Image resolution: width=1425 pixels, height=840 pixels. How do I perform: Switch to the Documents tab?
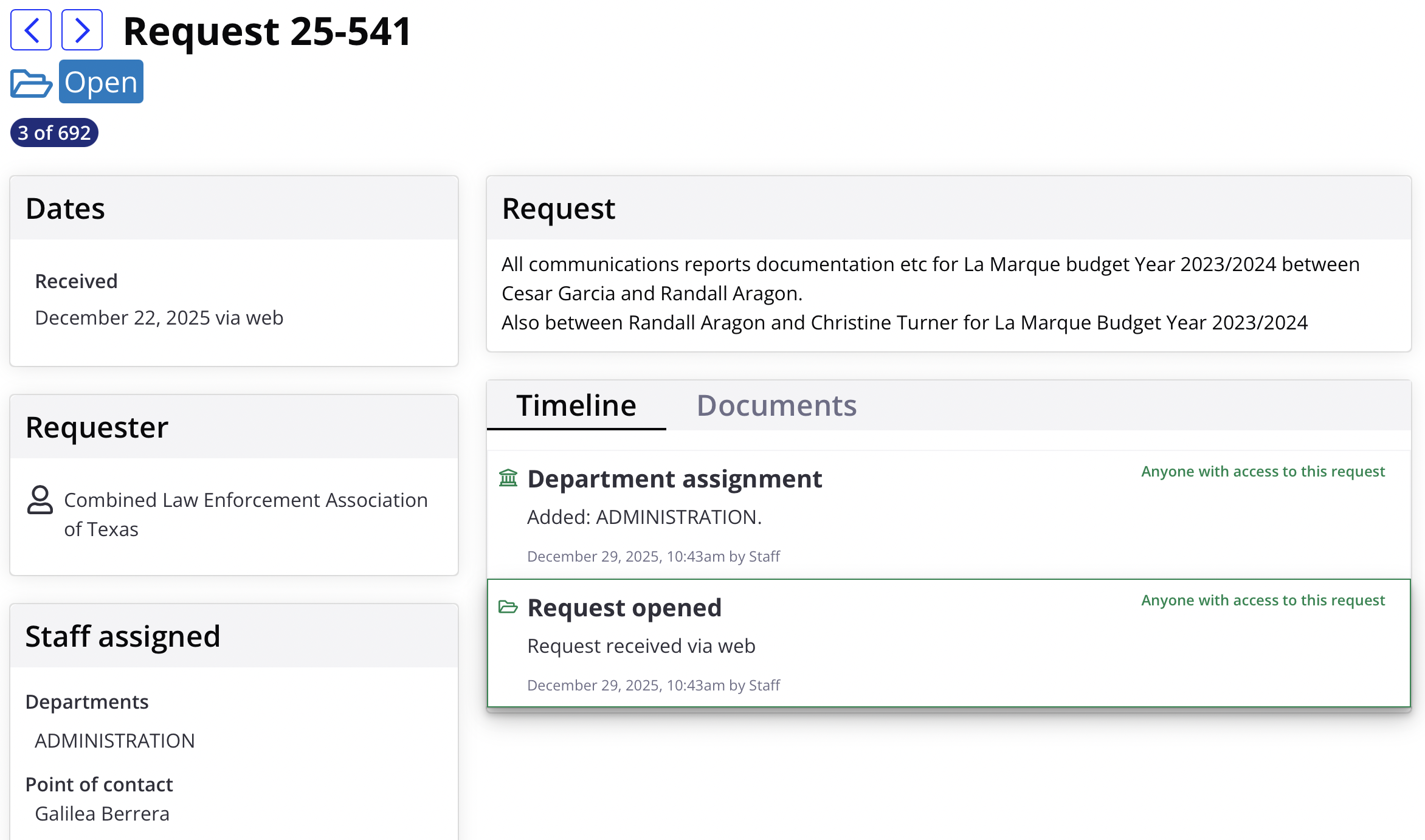click(776, 405)
